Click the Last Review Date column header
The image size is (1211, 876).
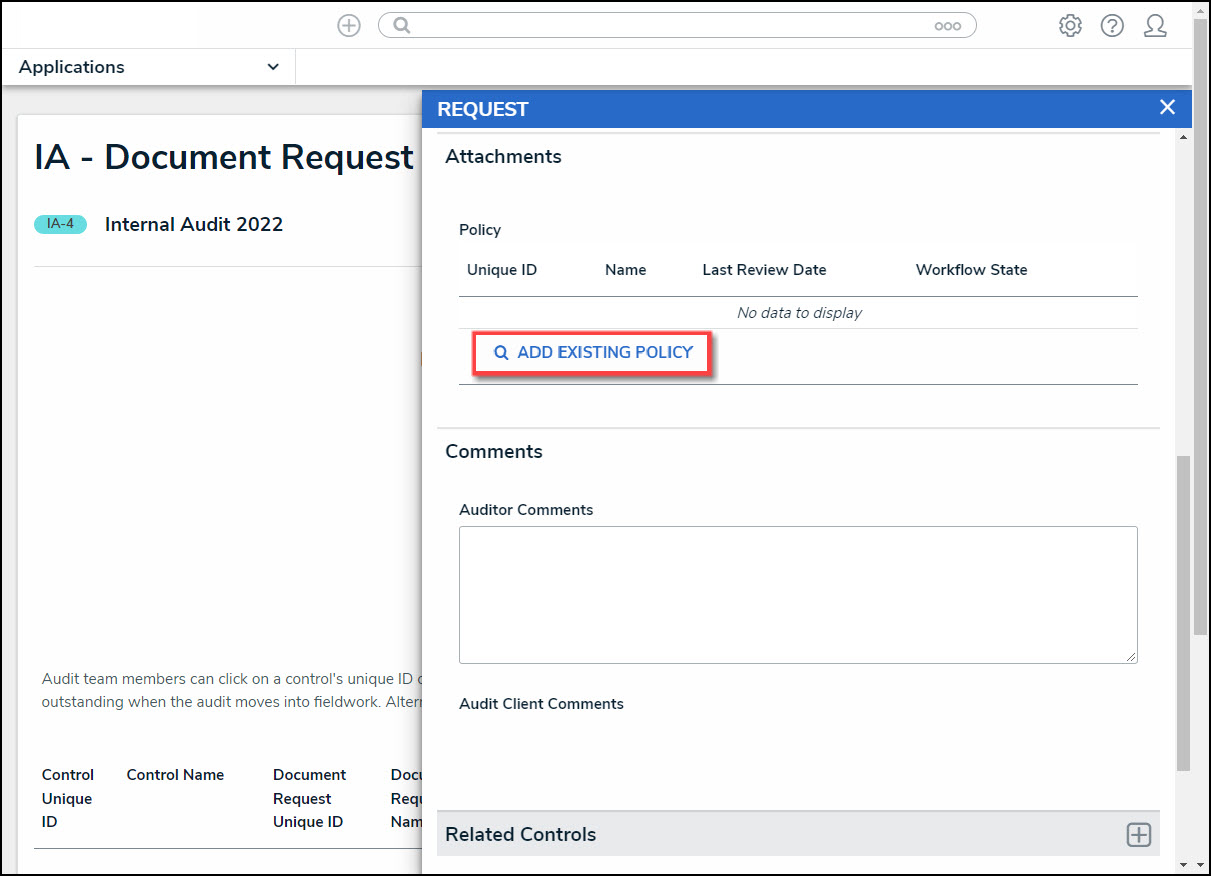pyautogui.click(x=764, y=270)
